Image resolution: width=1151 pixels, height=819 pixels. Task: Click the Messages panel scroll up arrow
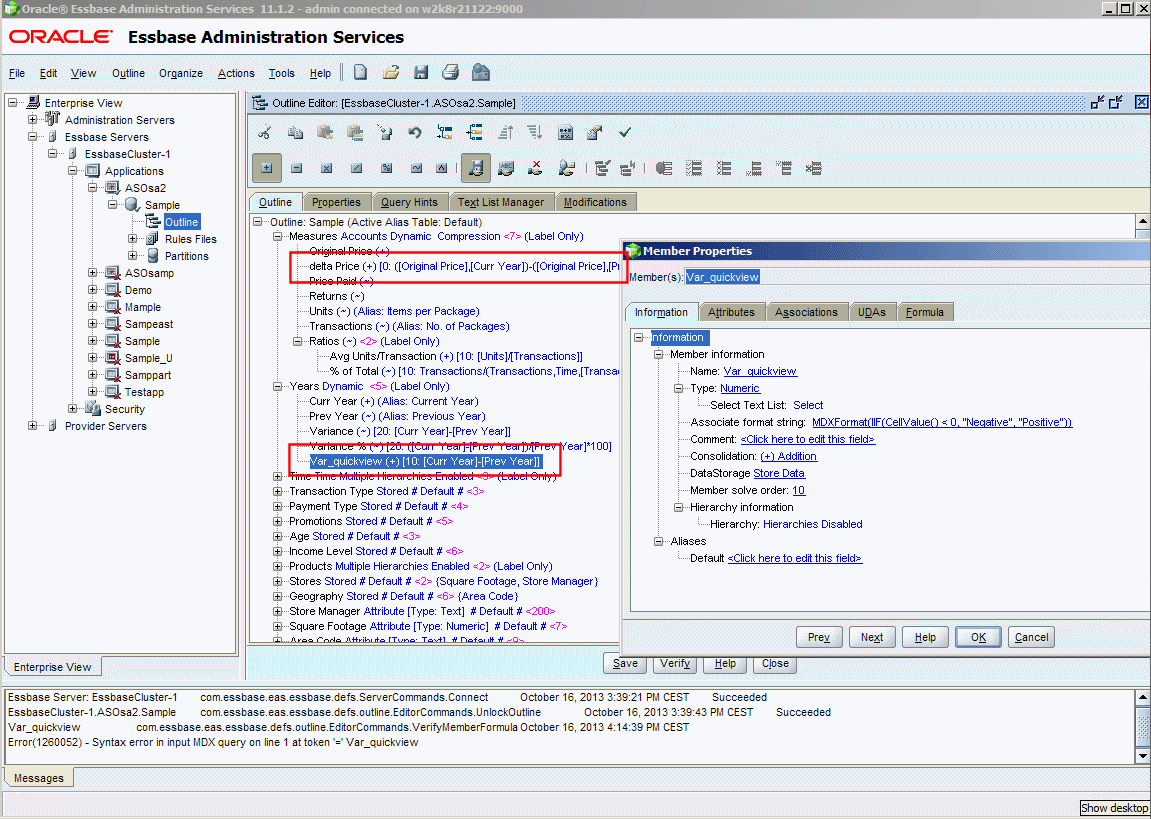coord(1143,696)
